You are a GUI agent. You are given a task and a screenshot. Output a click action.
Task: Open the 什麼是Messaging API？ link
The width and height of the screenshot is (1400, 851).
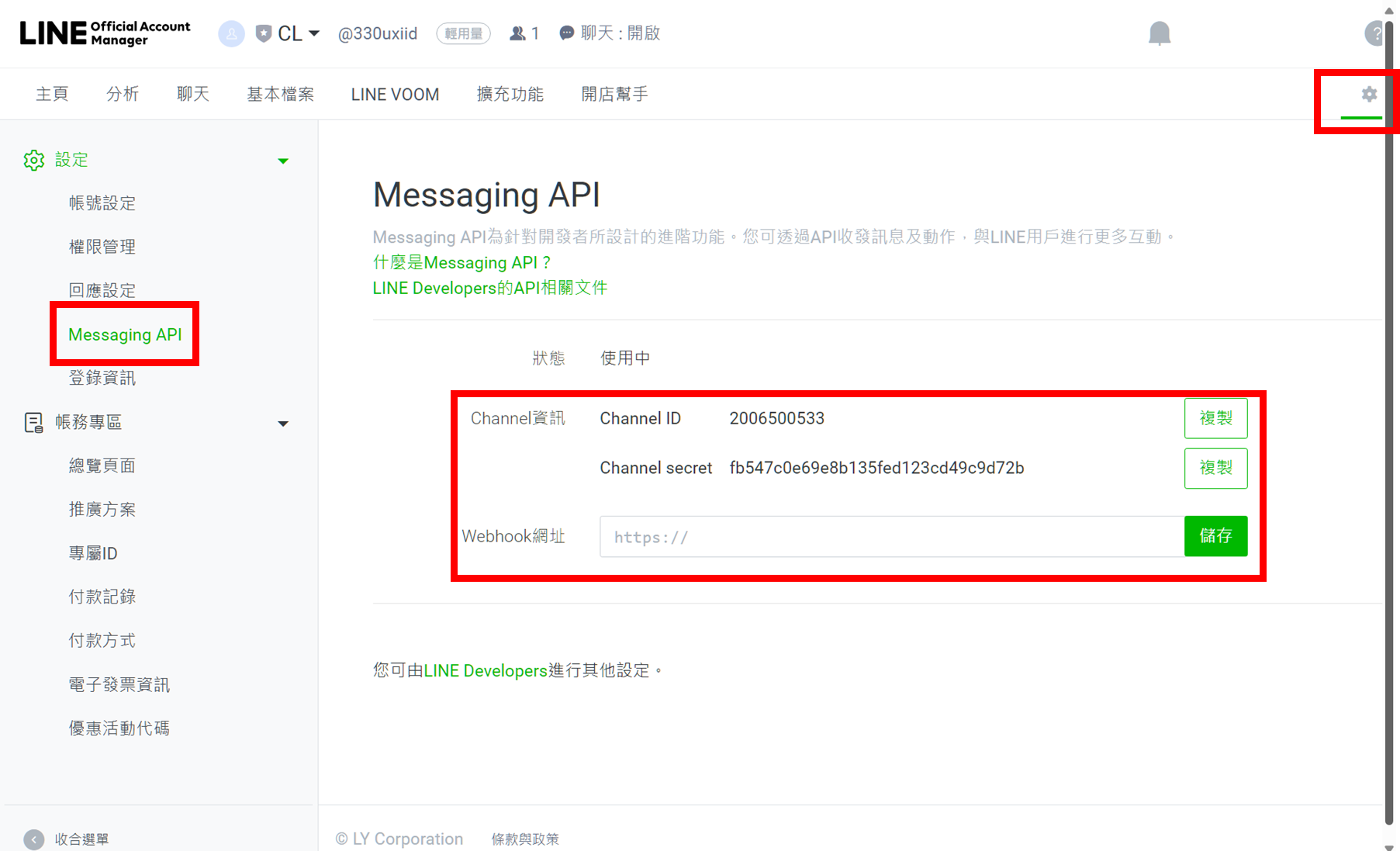(x=461, y=263)
